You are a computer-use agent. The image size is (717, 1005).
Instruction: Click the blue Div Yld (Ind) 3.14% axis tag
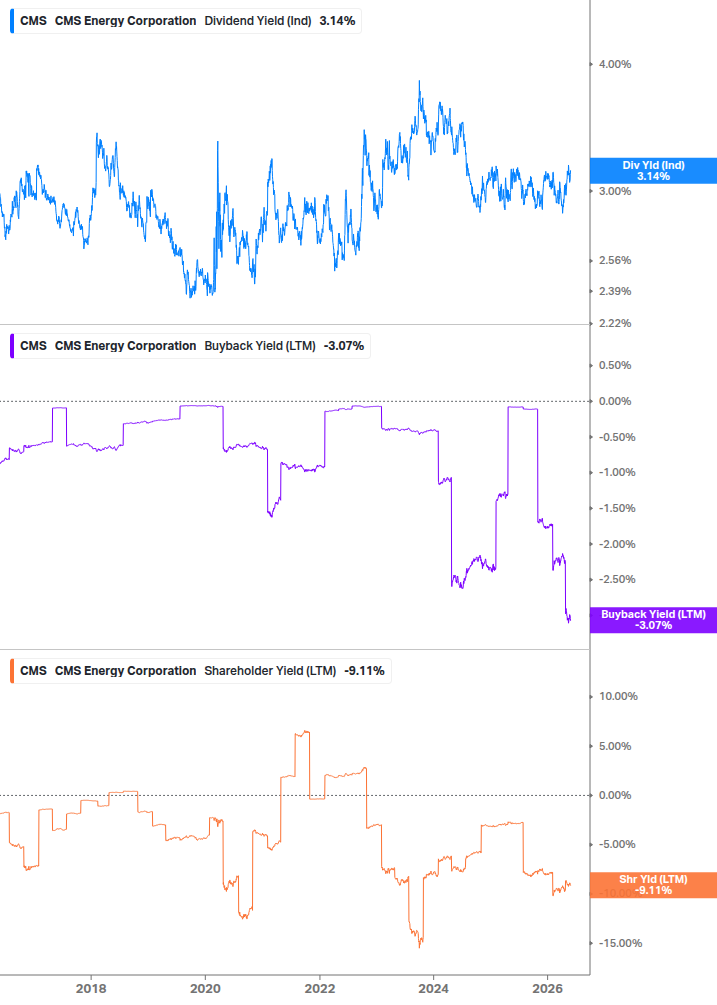(x=653, y=171)
